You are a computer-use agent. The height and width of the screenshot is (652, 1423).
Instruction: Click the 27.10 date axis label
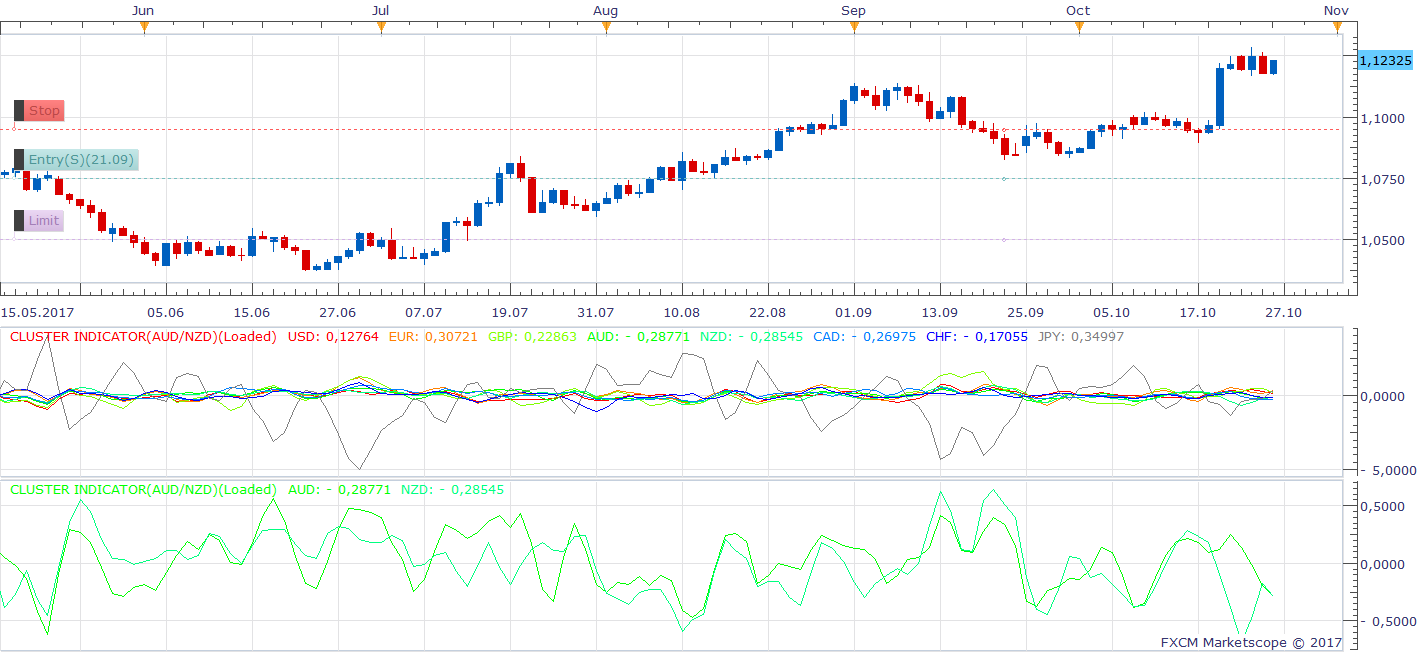[1283, 313]
